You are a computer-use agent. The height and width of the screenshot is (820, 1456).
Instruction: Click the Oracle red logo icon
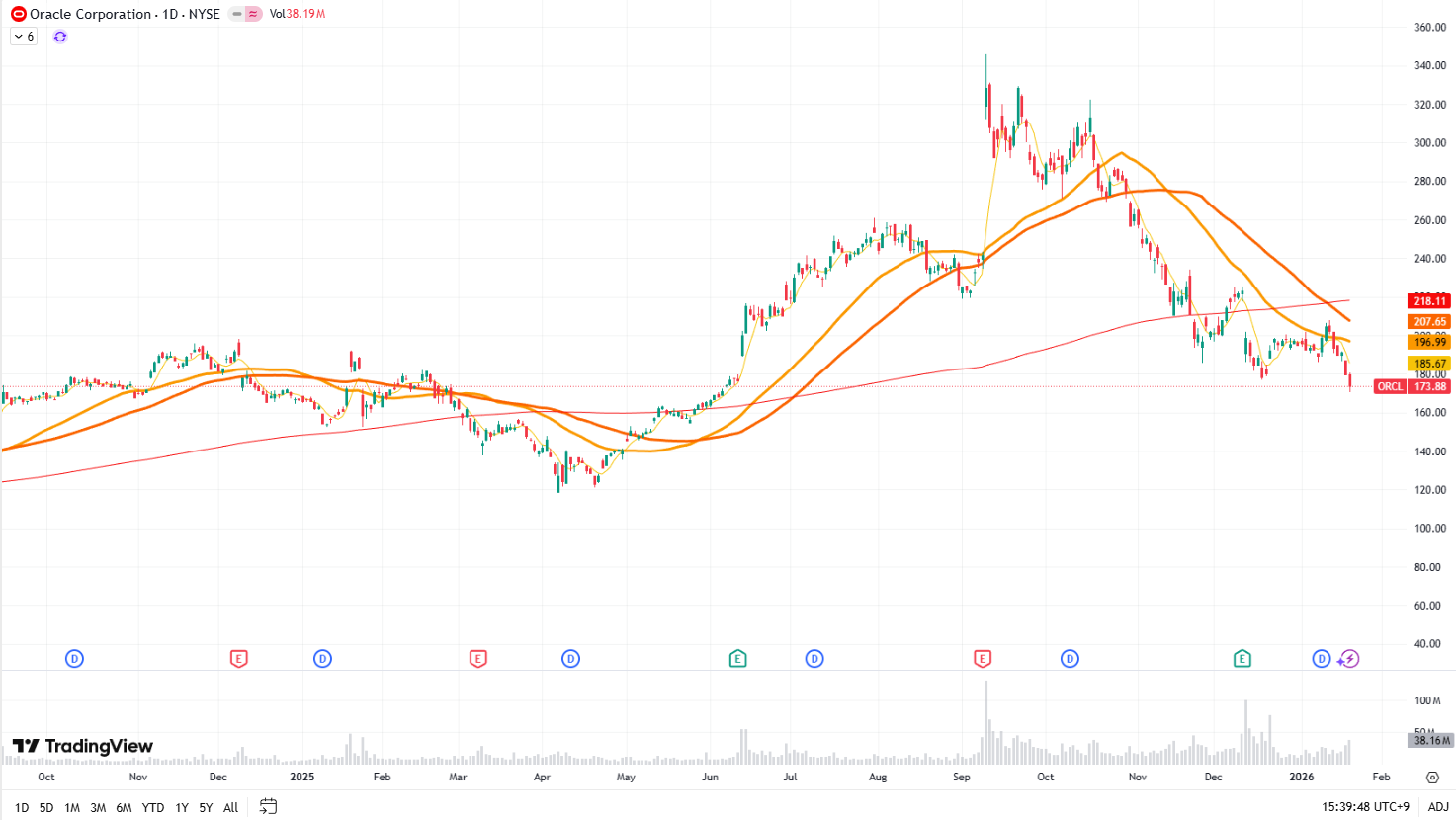pyautogui.click(x=18, y=14)
